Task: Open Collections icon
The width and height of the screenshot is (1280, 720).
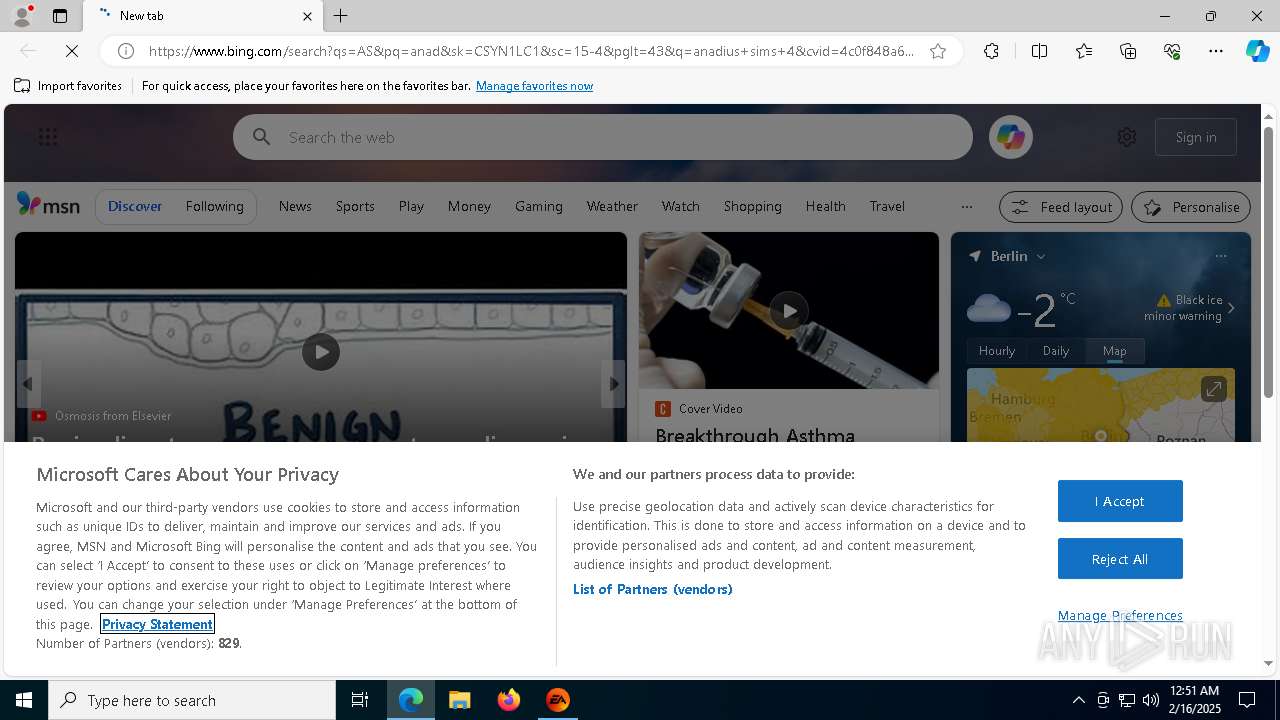Action: point(1128,51)
